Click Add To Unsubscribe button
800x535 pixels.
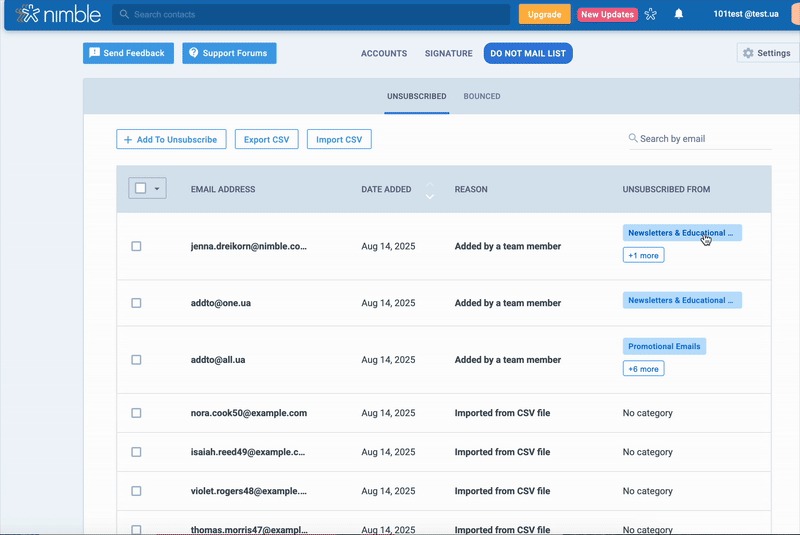pos(171,140)
